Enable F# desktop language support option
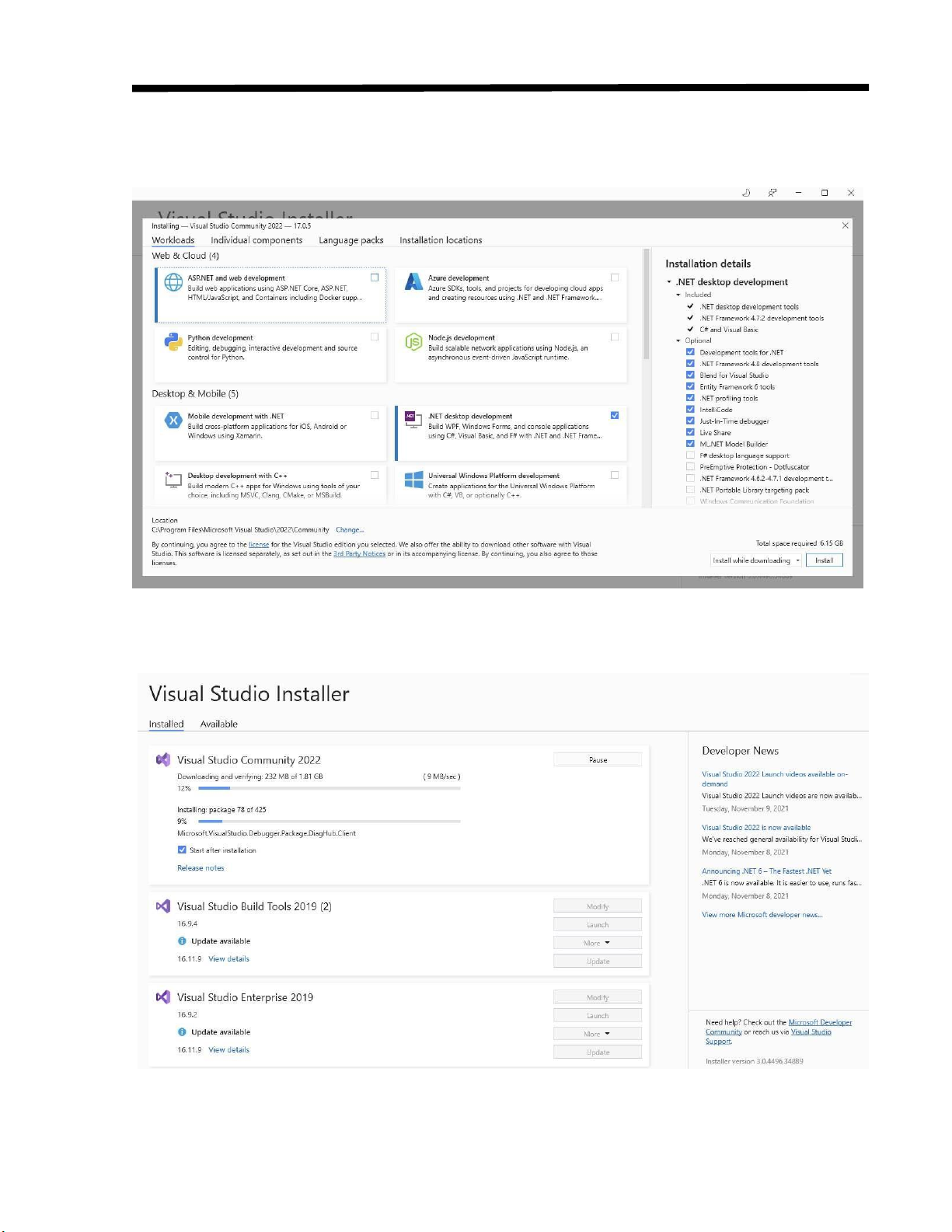 (690, 455)
